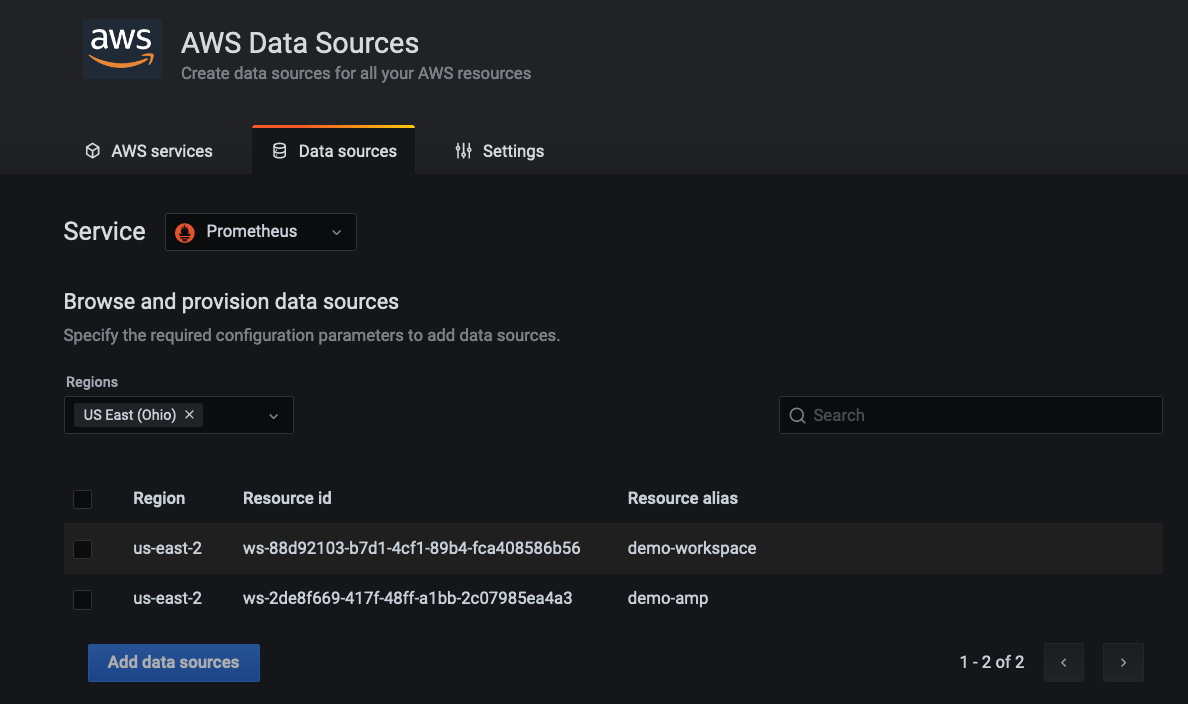This screenshot has height=704, width=1188.
Task: Click us-east-2 in the demo-workspace row
Action: pyautogui.click(x=167, y=548)
